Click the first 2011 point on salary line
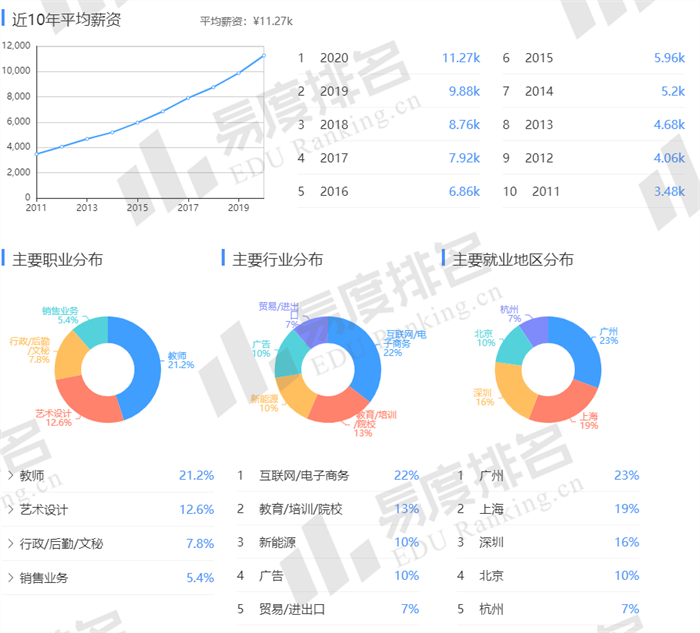 [x=36, y=153]
